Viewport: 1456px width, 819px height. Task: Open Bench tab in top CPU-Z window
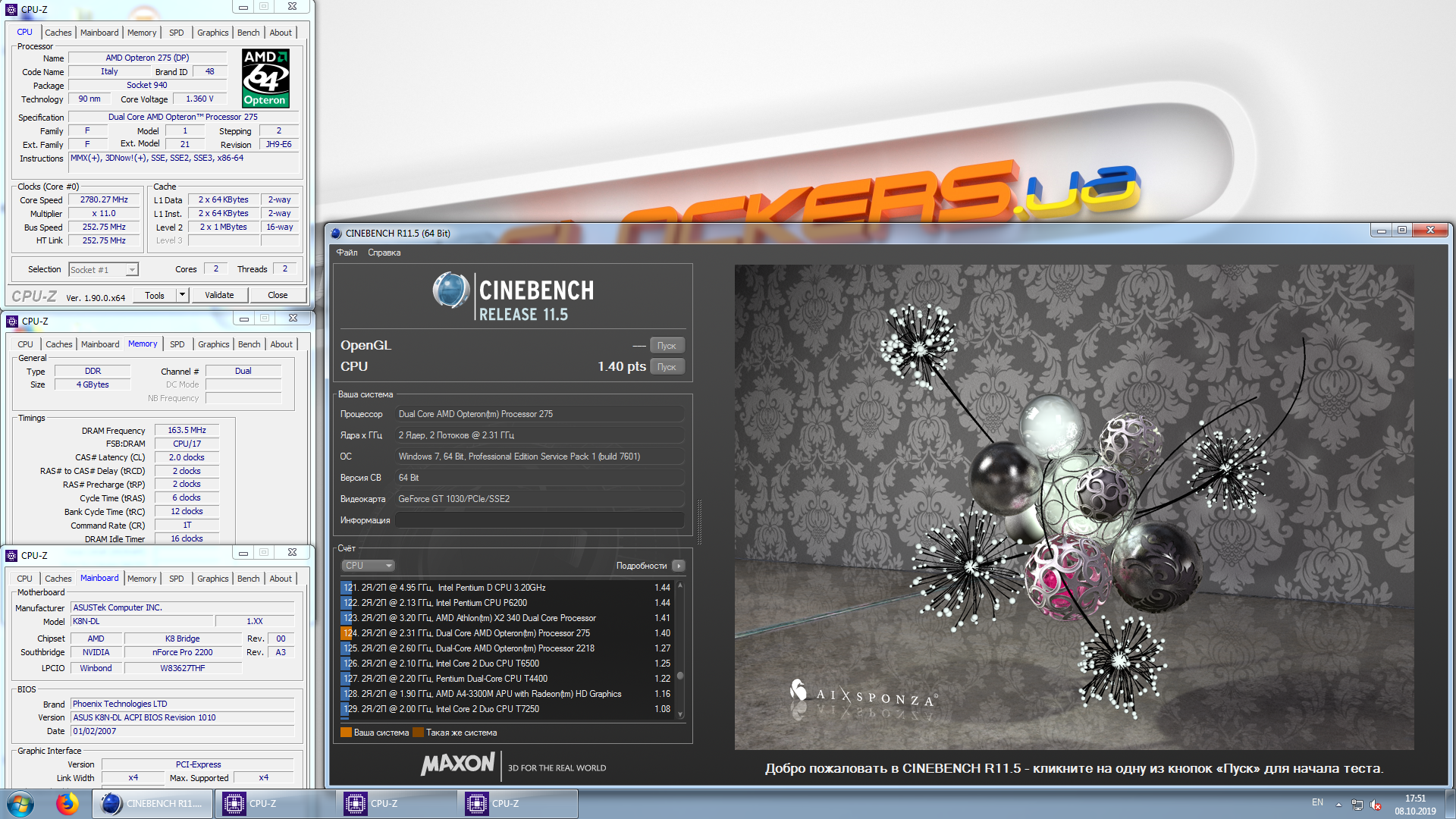tap(248, 33)
